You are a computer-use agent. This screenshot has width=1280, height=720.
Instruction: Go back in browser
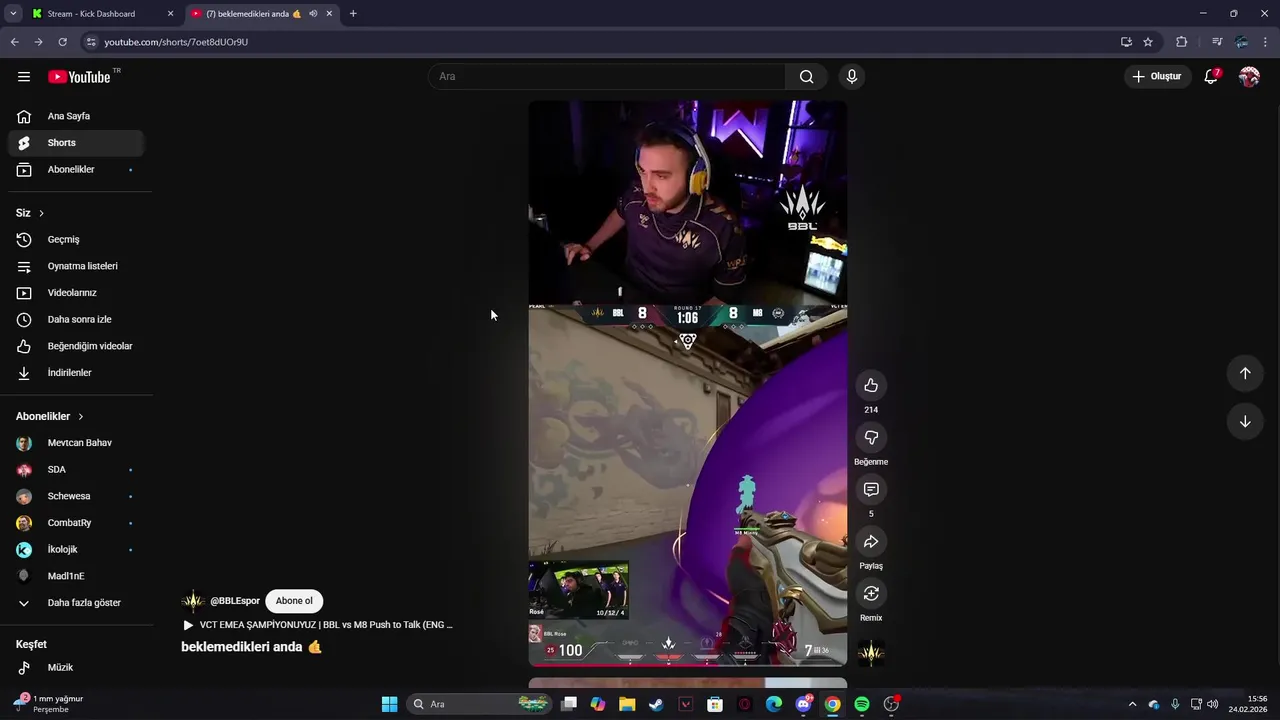click(15, 42)
